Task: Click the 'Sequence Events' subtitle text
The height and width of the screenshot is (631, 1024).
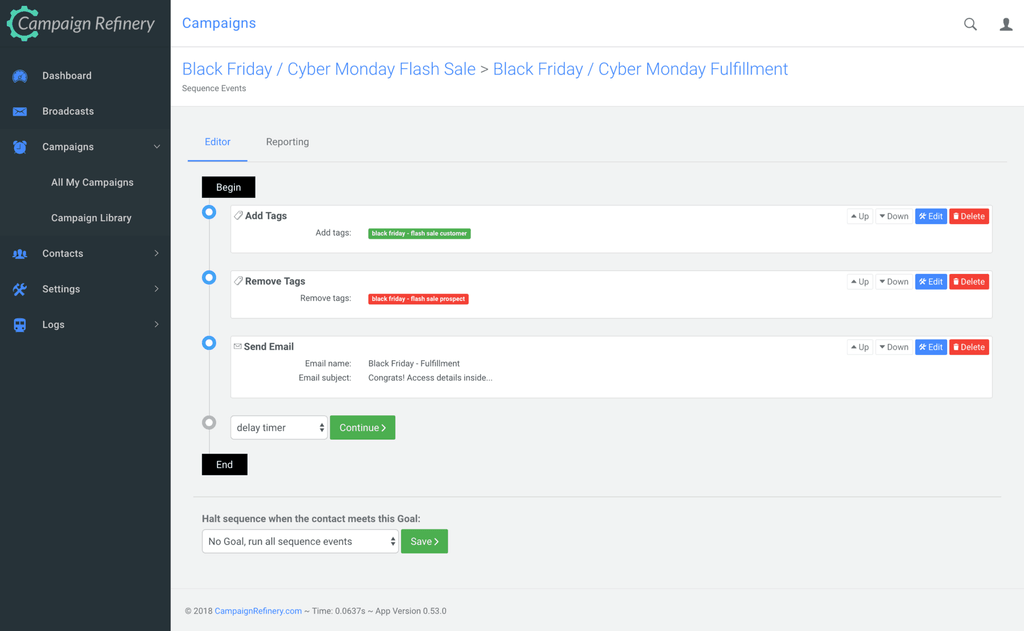Action: point(214,88)
